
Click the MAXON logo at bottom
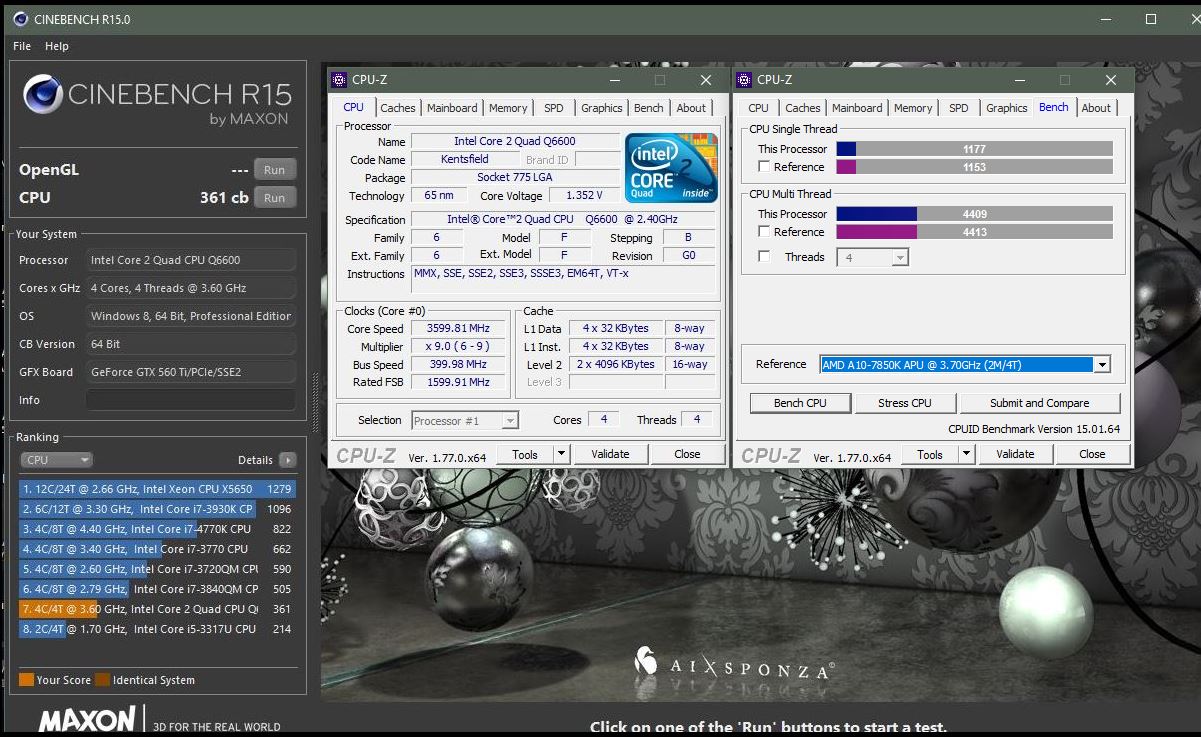87,720
